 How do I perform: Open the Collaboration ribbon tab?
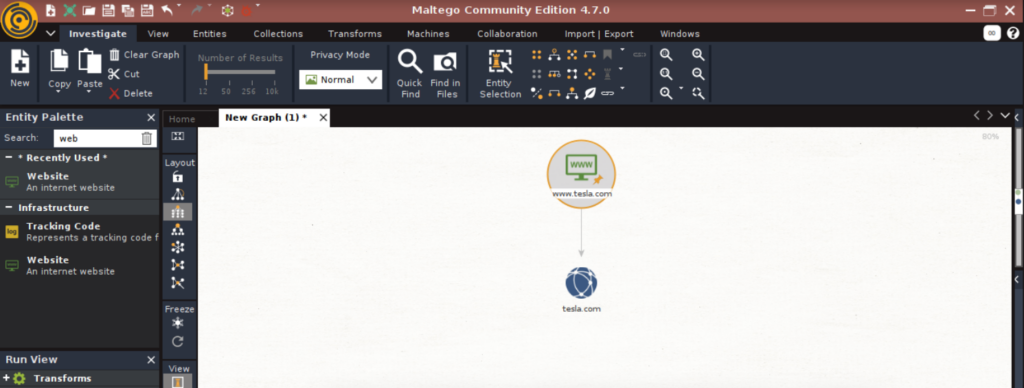[507, 34]
